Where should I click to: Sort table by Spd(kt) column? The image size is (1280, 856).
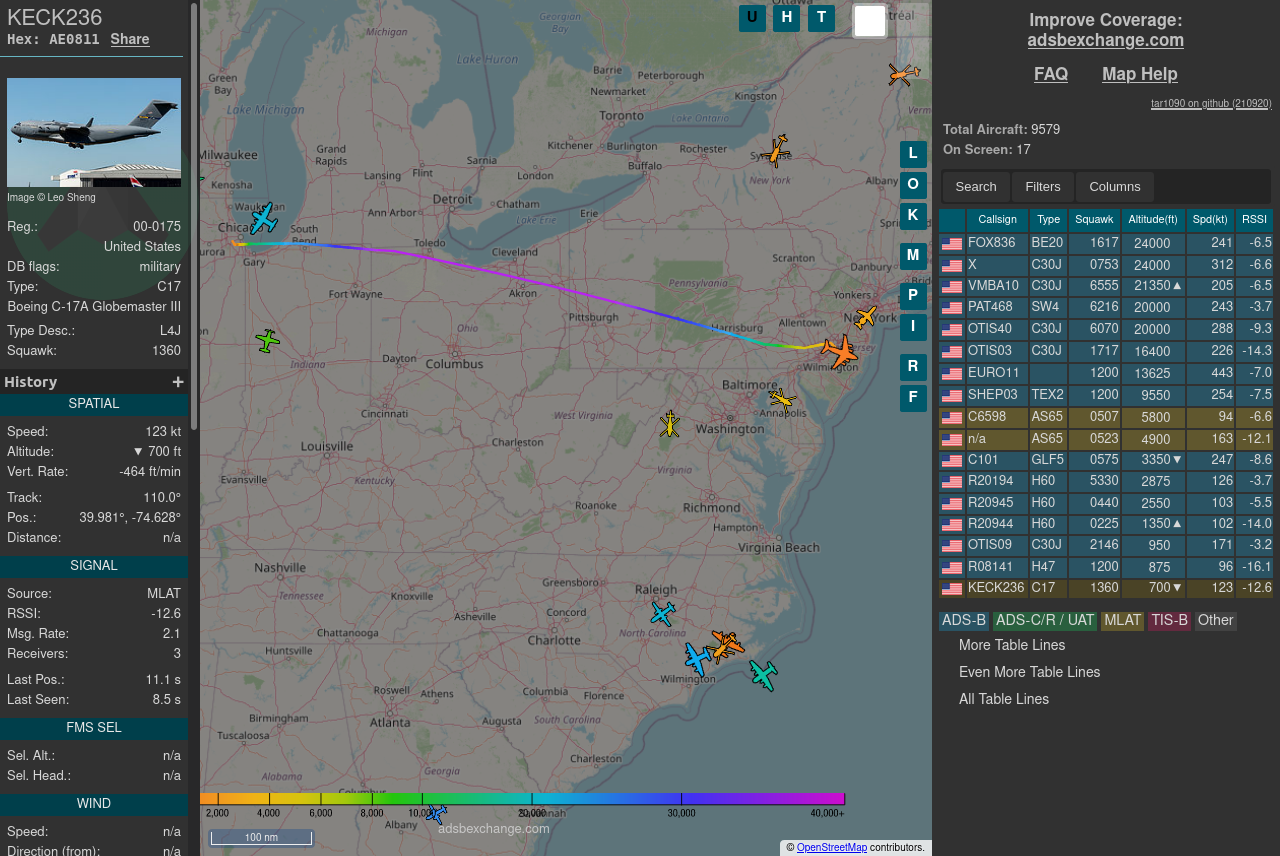1210,220
